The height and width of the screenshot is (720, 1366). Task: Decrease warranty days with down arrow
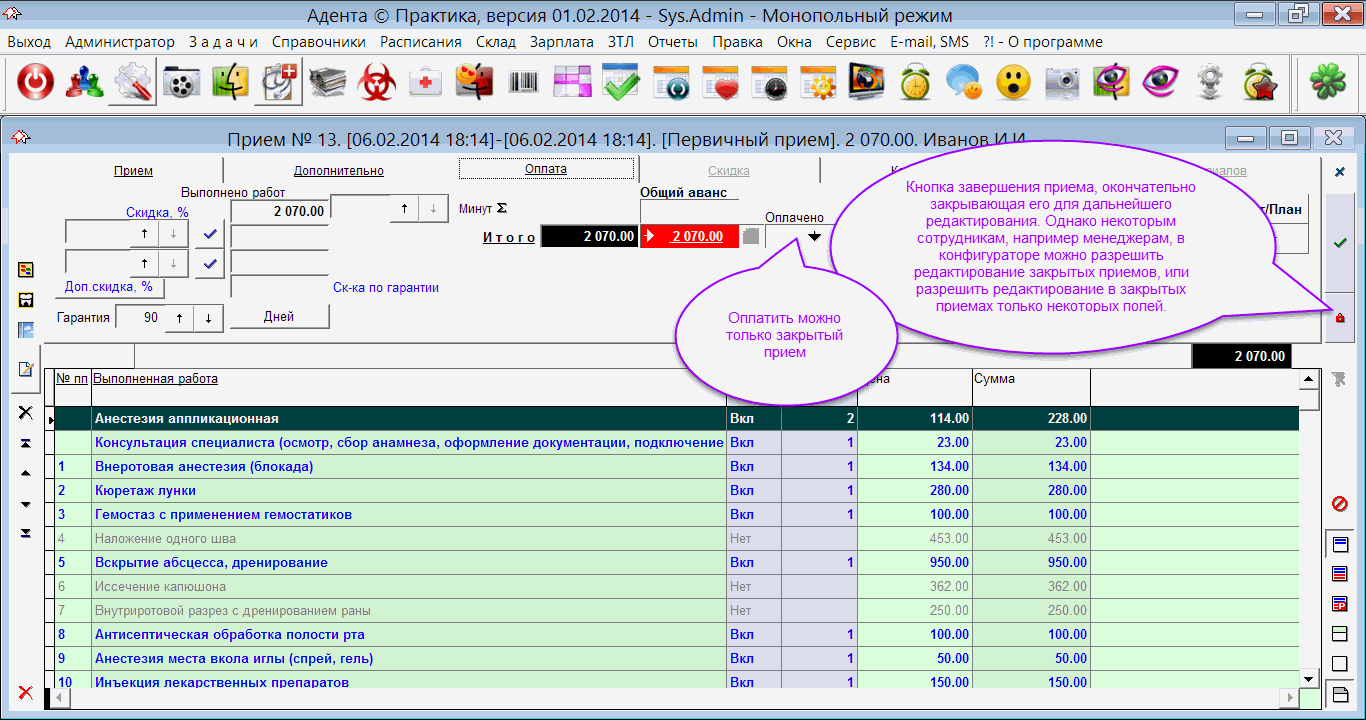click(x=208, y=318)
